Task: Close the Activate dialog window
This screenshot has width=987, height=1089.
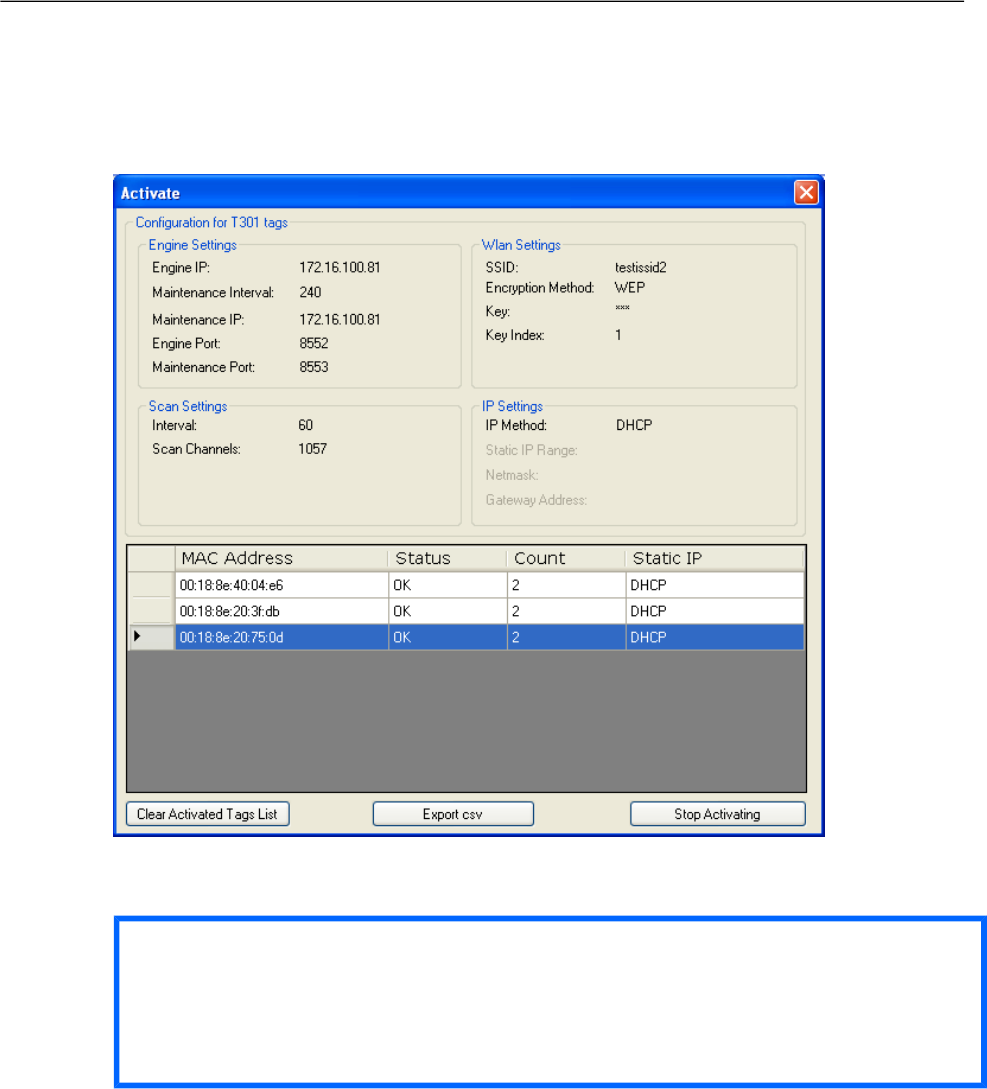Action: coord(806,192)
